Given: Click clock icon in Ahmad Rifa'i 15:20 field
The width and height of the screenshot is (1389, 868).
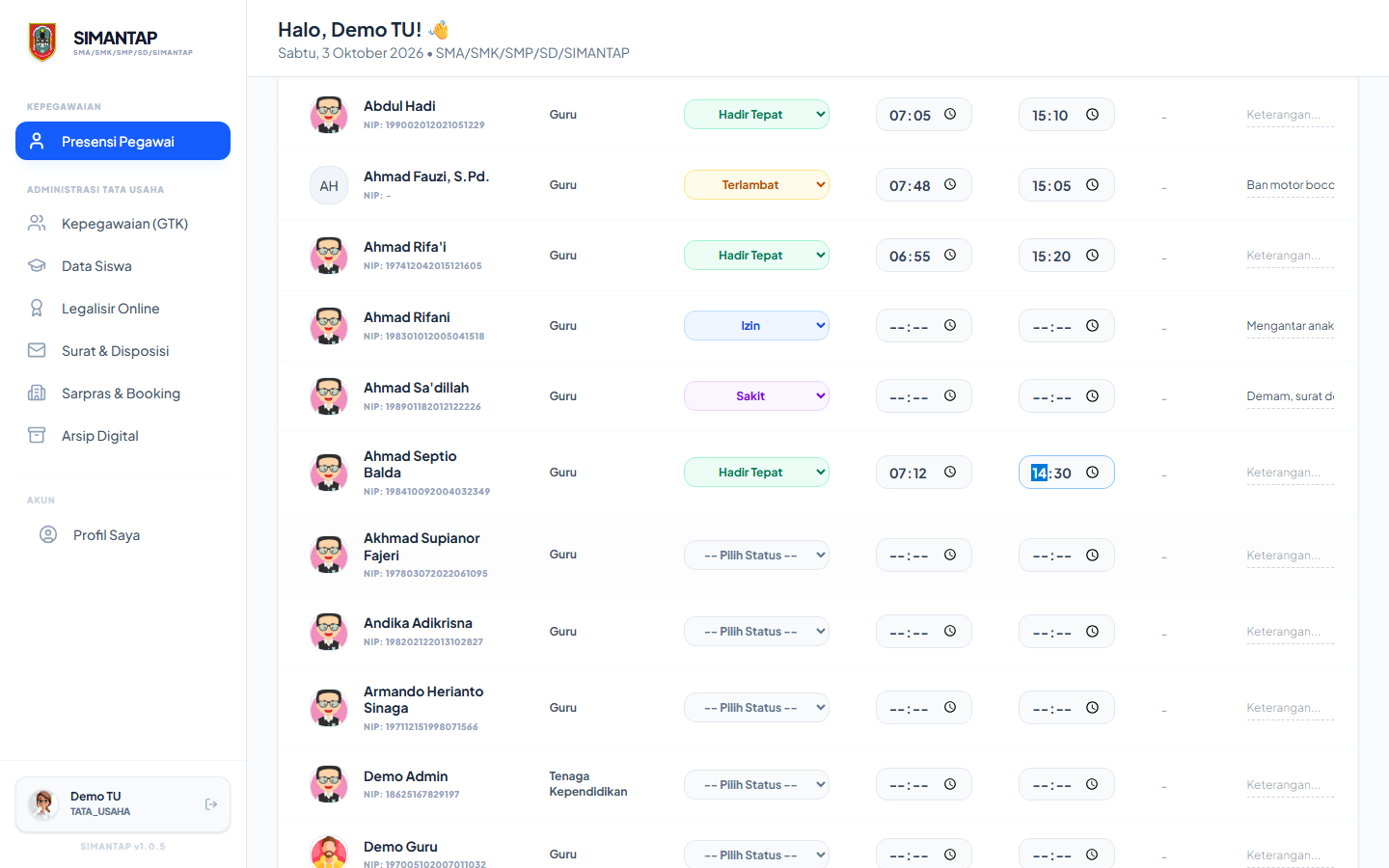Looking at the screenshot, I should [x=1092, y=255].
